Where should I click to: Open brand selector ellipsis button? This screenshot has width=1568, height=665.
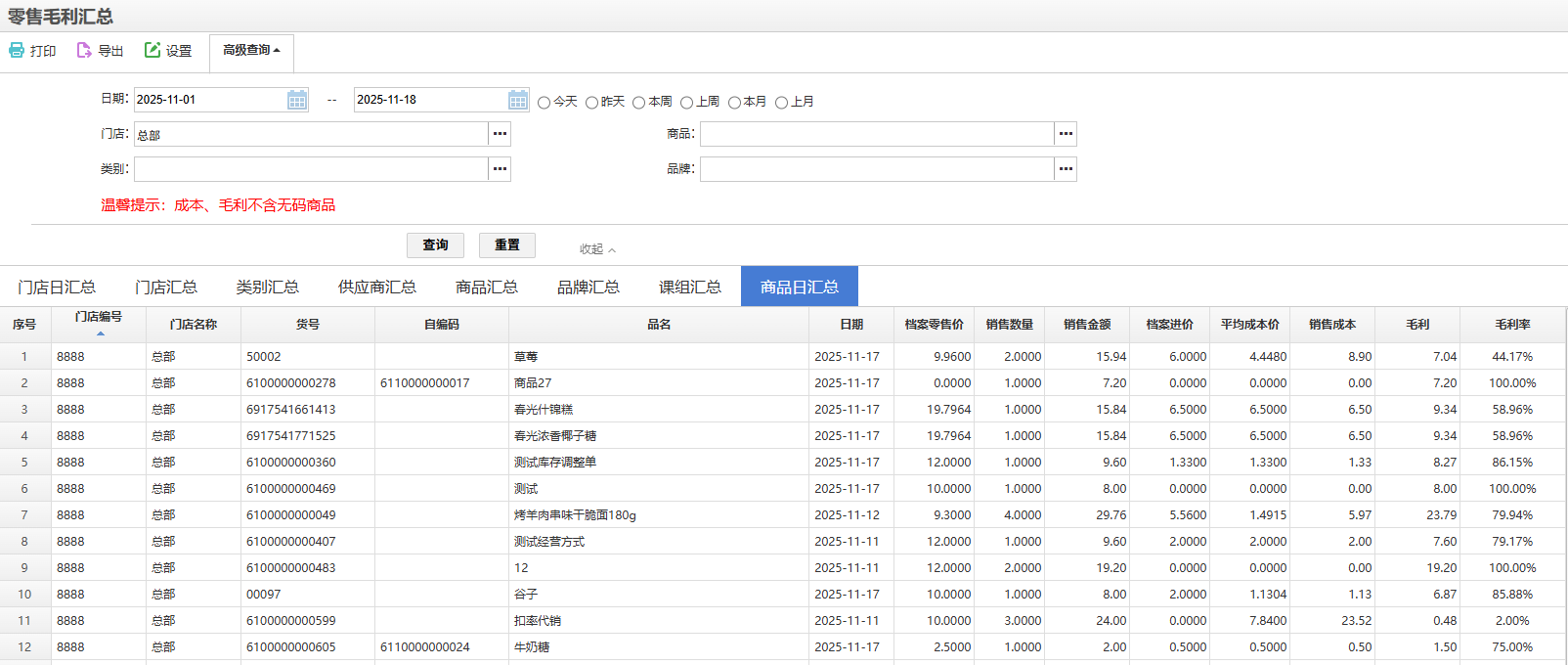click(1066, 169)
